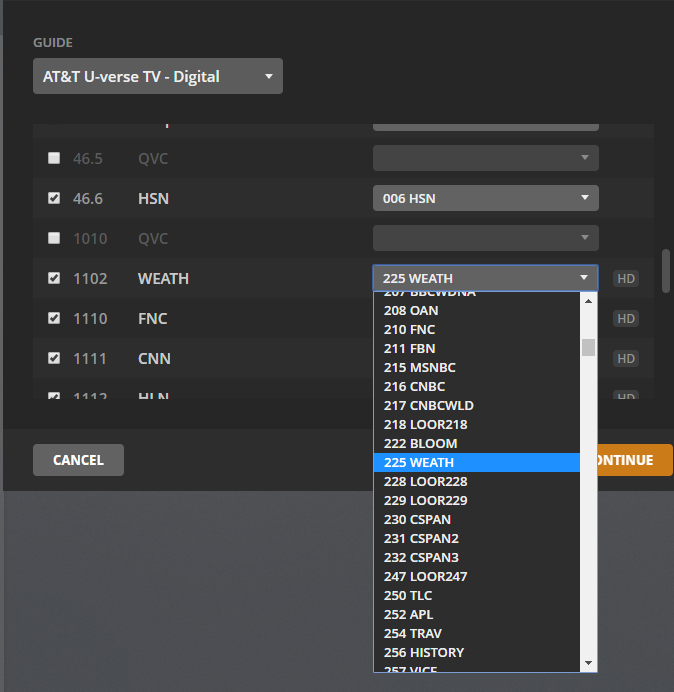Select 210 FNC from the list
This screenshot has width=674, height=692.
click(x=477, y=330)
